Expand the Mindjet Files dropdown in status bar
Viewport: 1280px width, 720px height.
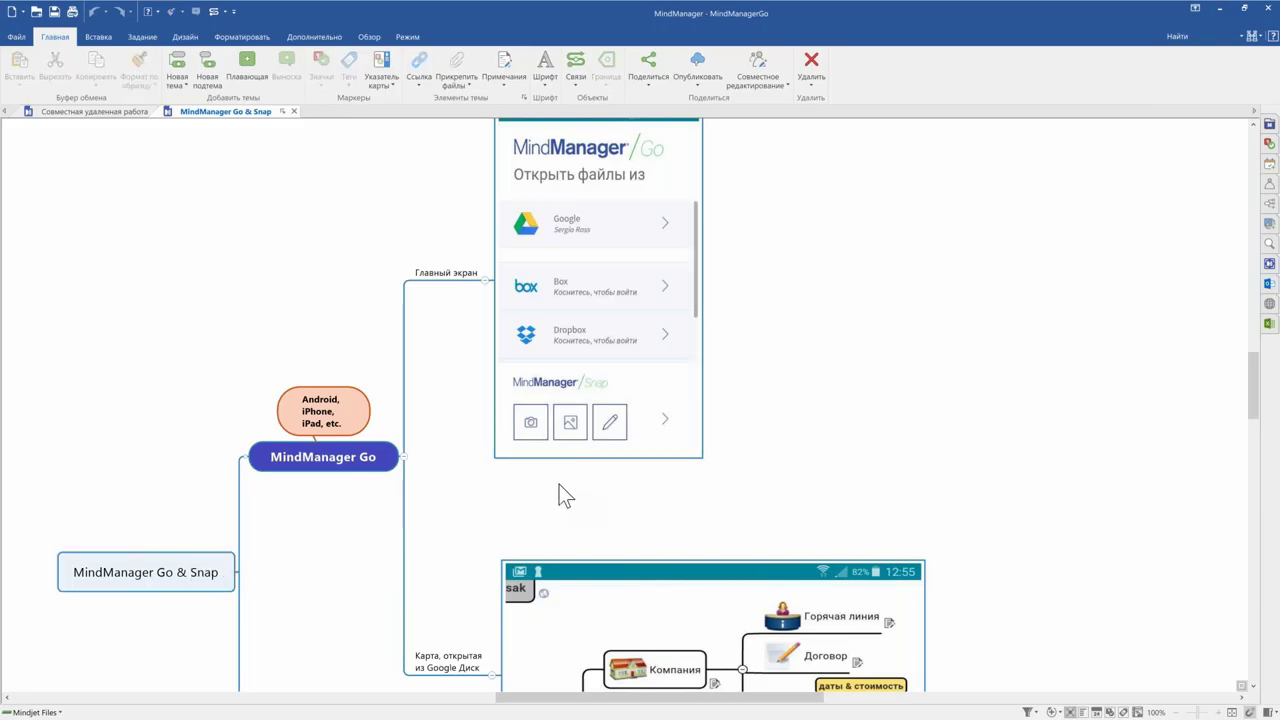tap(60, 712)
